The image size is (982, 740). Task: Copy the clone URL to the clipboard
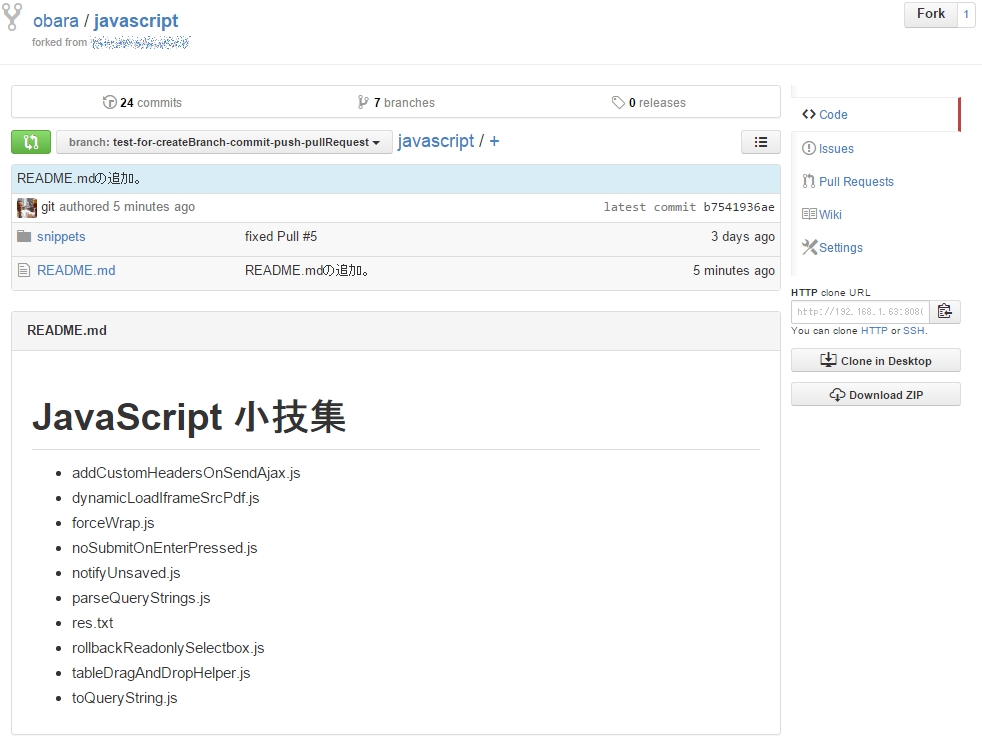coord(944,311)
